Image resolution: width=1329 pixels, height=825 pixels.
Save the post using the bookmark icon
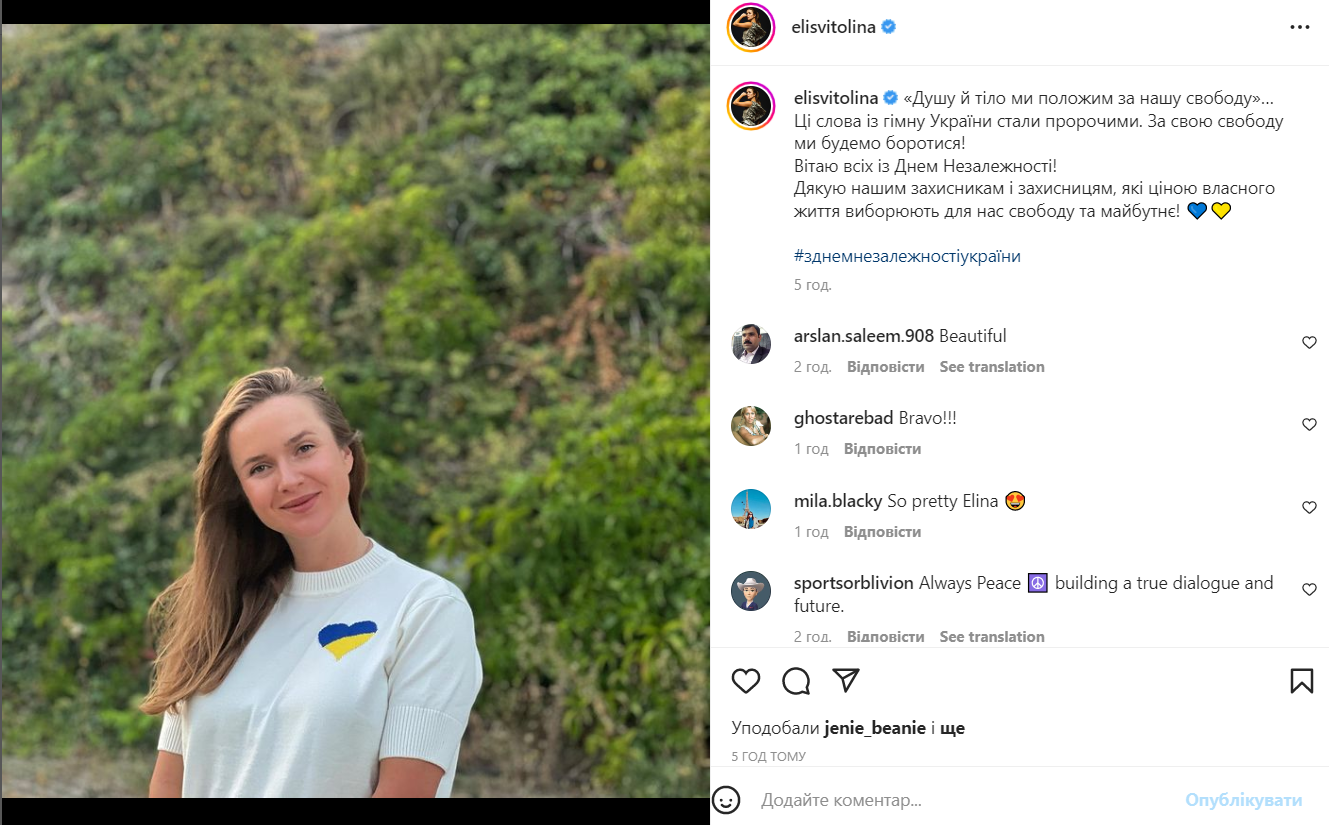click(x=1302, y=680)
